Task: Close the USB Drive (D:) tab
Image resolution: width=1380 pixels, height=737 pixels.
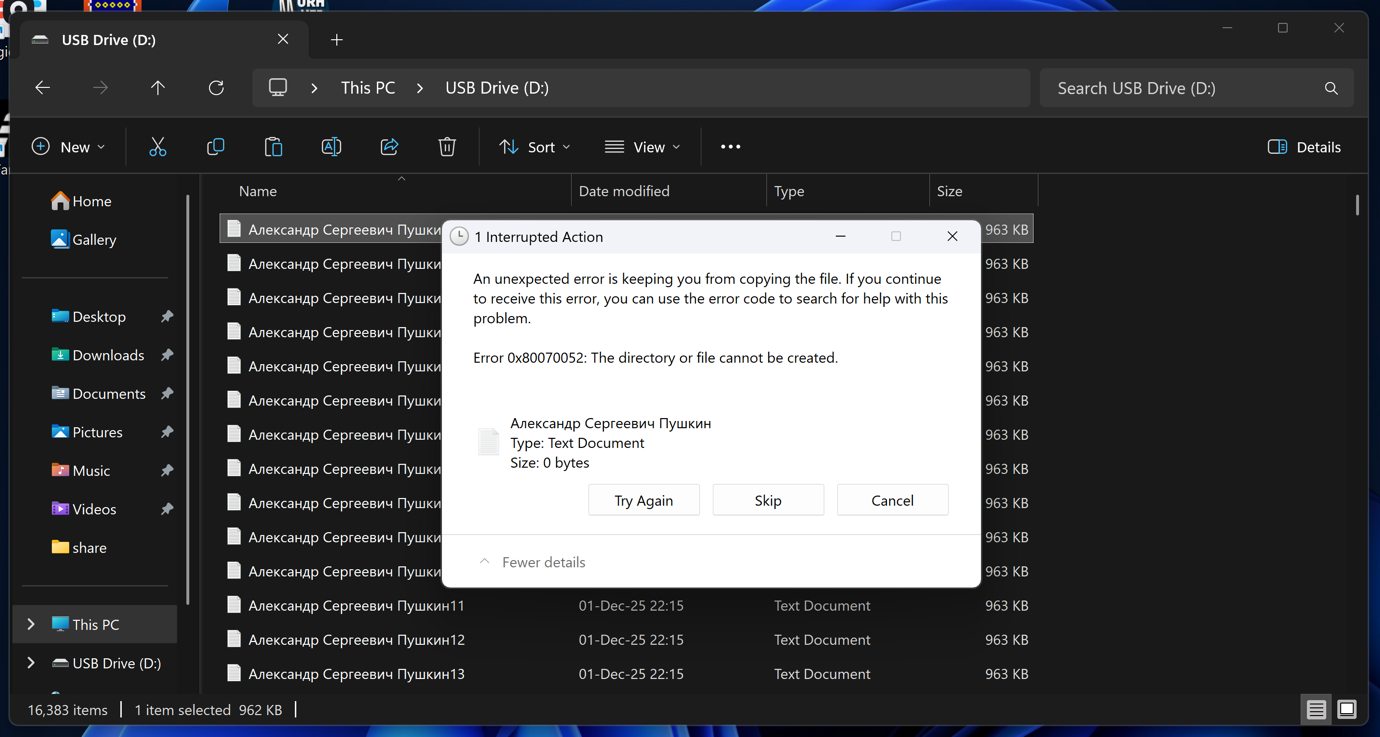Action: [283, 39]
